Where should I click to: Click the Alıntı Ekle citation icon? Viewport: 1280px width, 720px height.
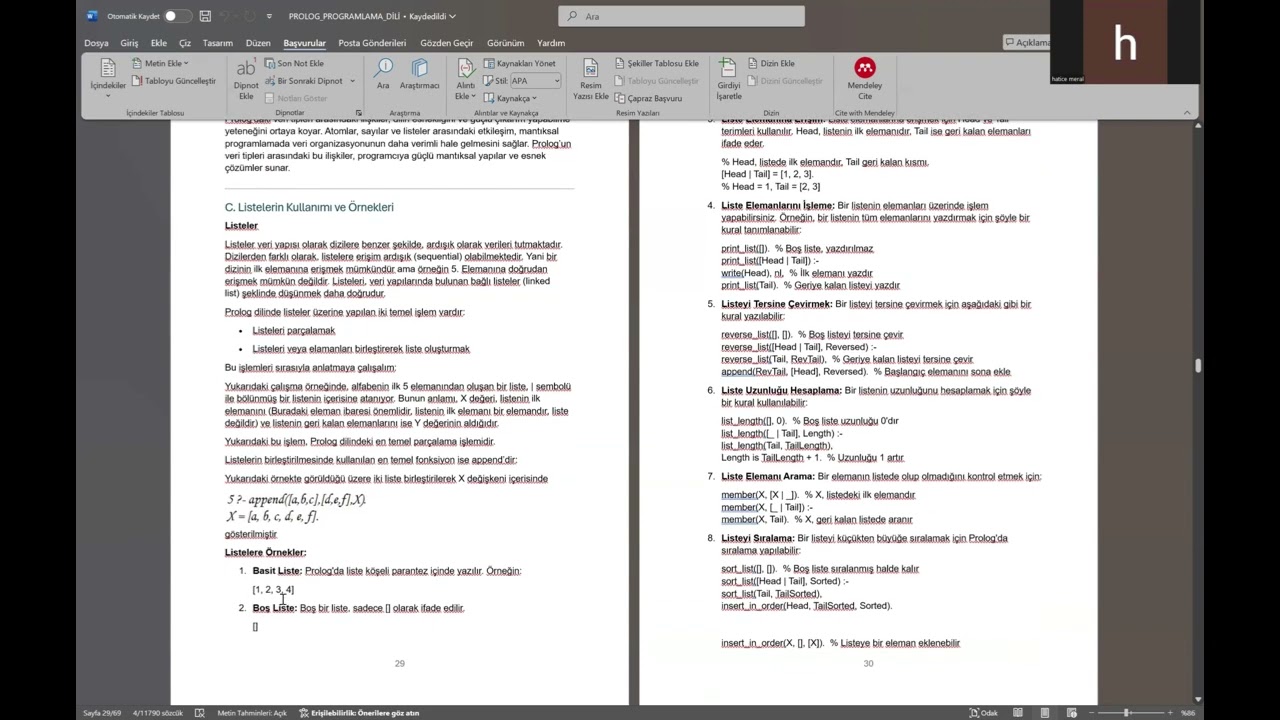pyautogui.click(x=466, y=70)
